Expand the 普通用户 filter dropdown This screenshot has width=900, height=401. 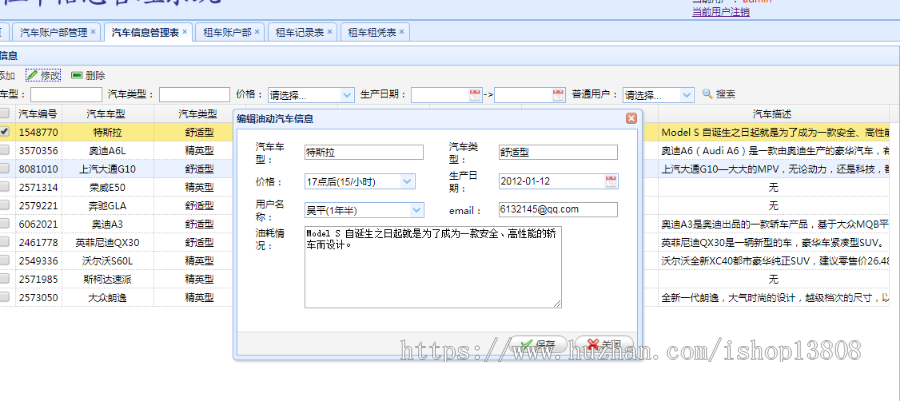tap(687, 95)
